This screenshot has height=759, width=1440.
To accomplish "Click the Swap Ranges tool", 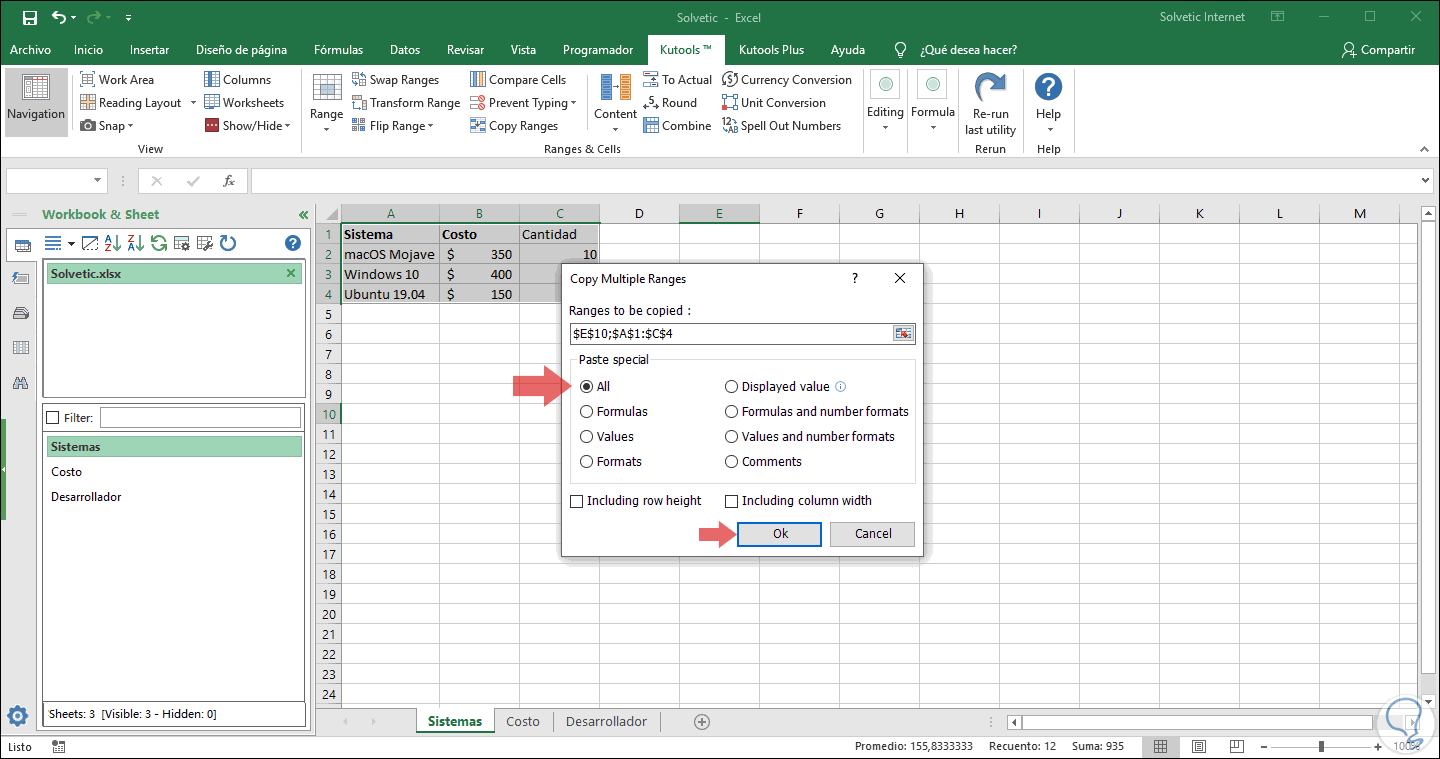I will [395, 80].
